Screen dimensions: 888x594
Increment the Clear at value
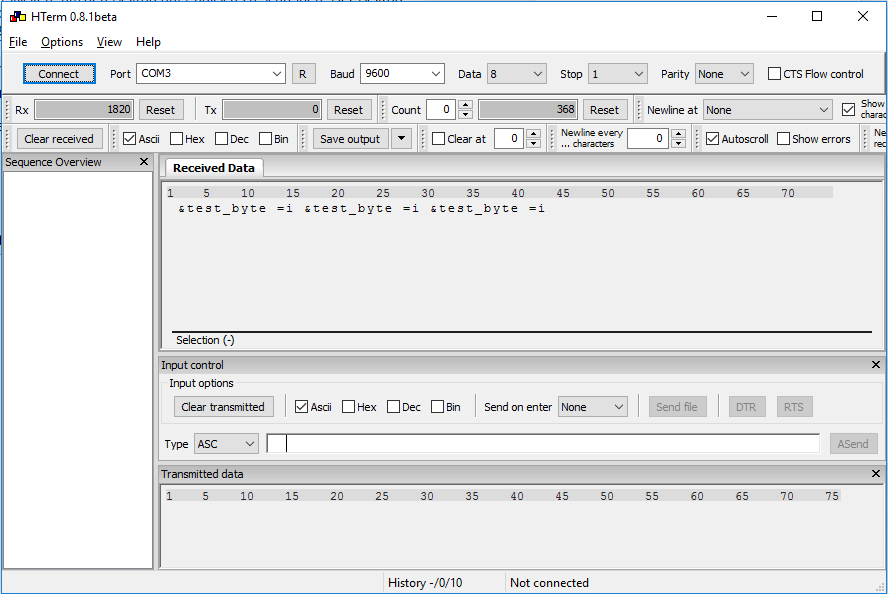[x=533, y=134]
